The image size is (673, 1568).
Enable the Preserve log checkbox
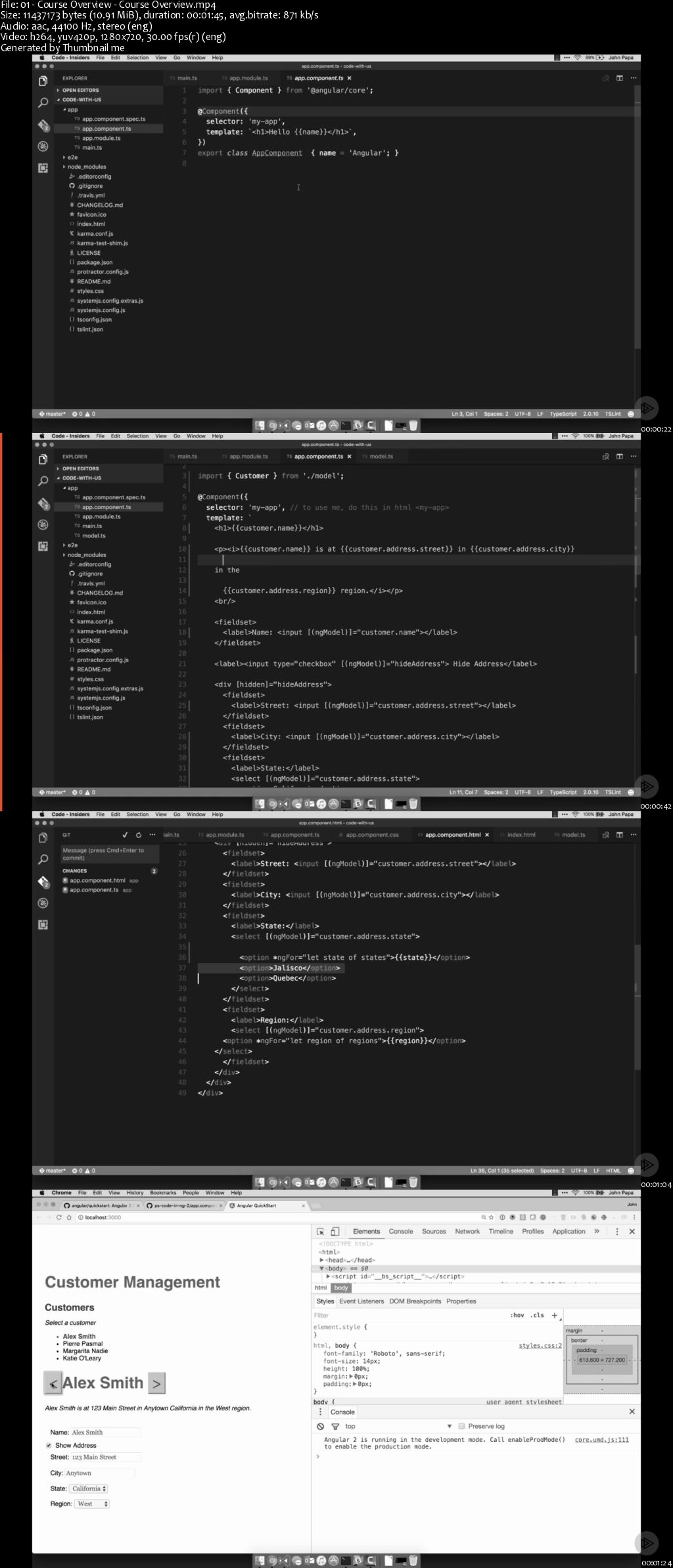pyautogui.click(x=461, y=1426)
